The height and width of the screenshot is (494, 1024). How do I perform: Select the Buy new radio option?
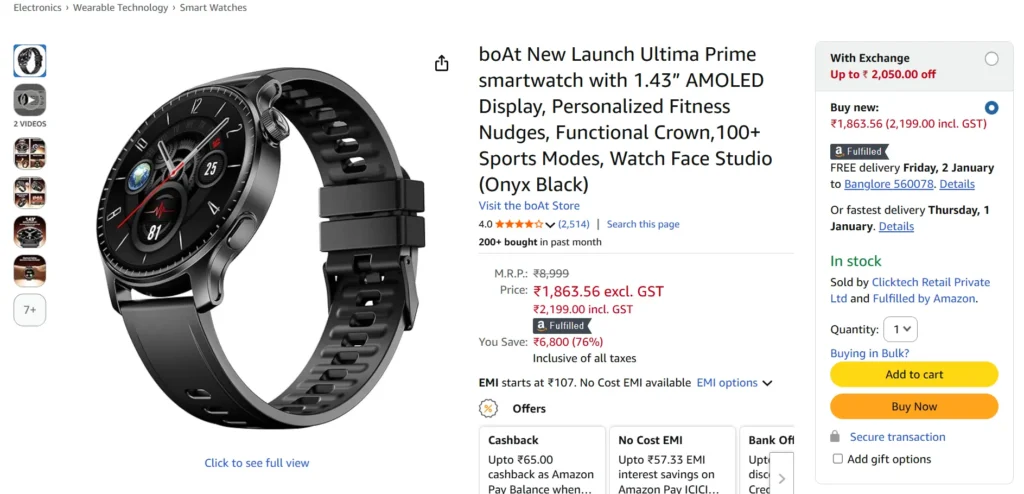click(991, 108)
